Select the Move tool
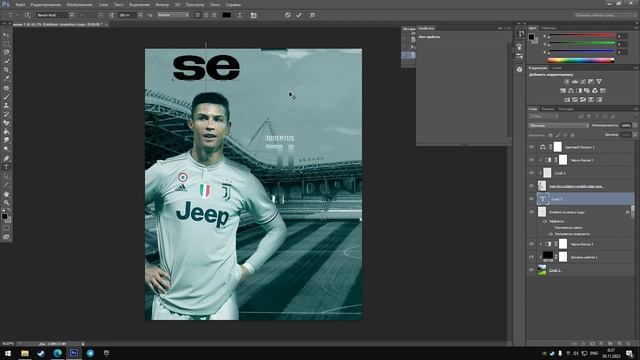Image resolution: width=640 pixels, height=360 pixels. 6,34
